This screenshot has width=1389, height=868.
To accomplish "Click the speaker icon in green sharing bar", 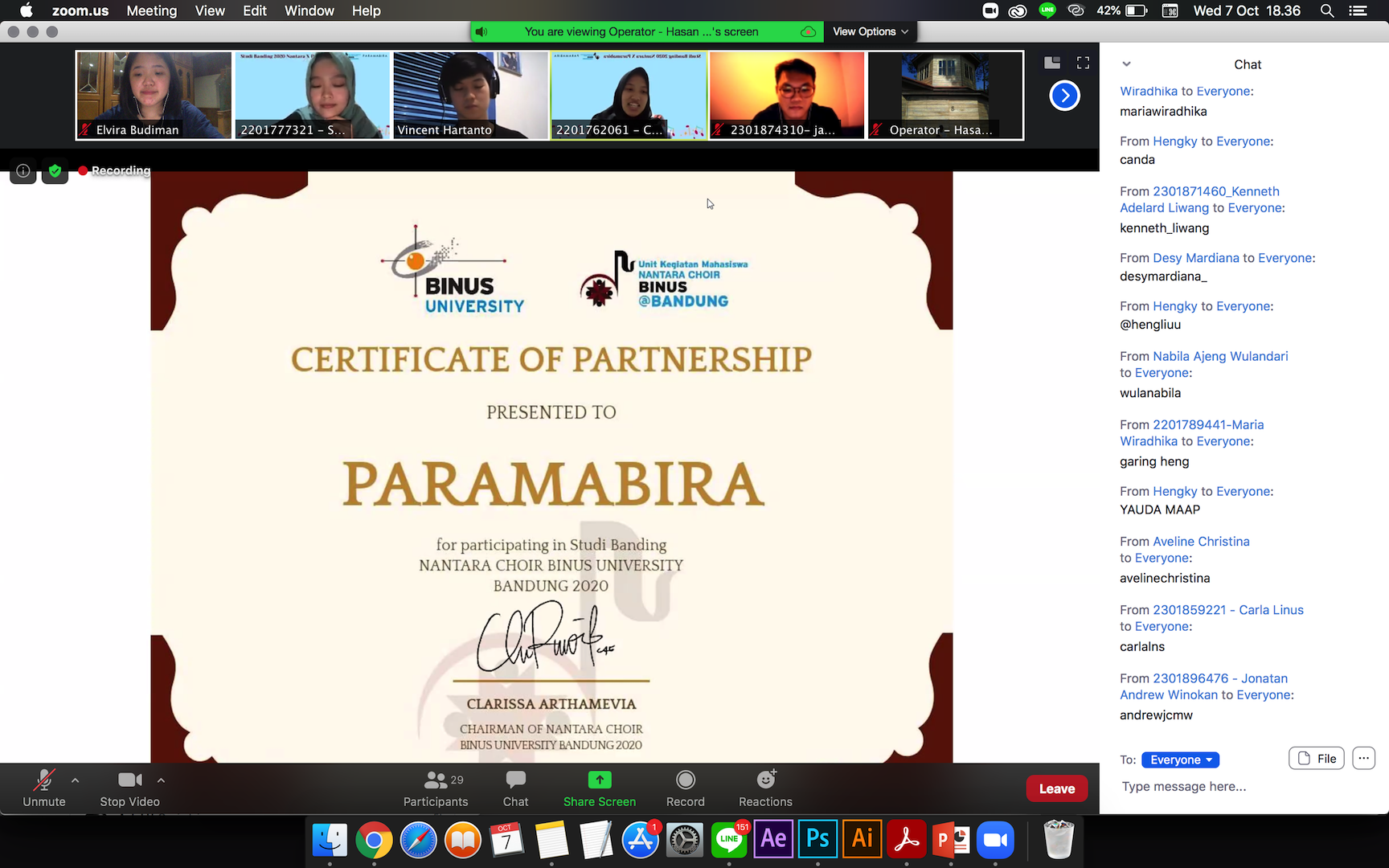I will [x=481, y=31].
